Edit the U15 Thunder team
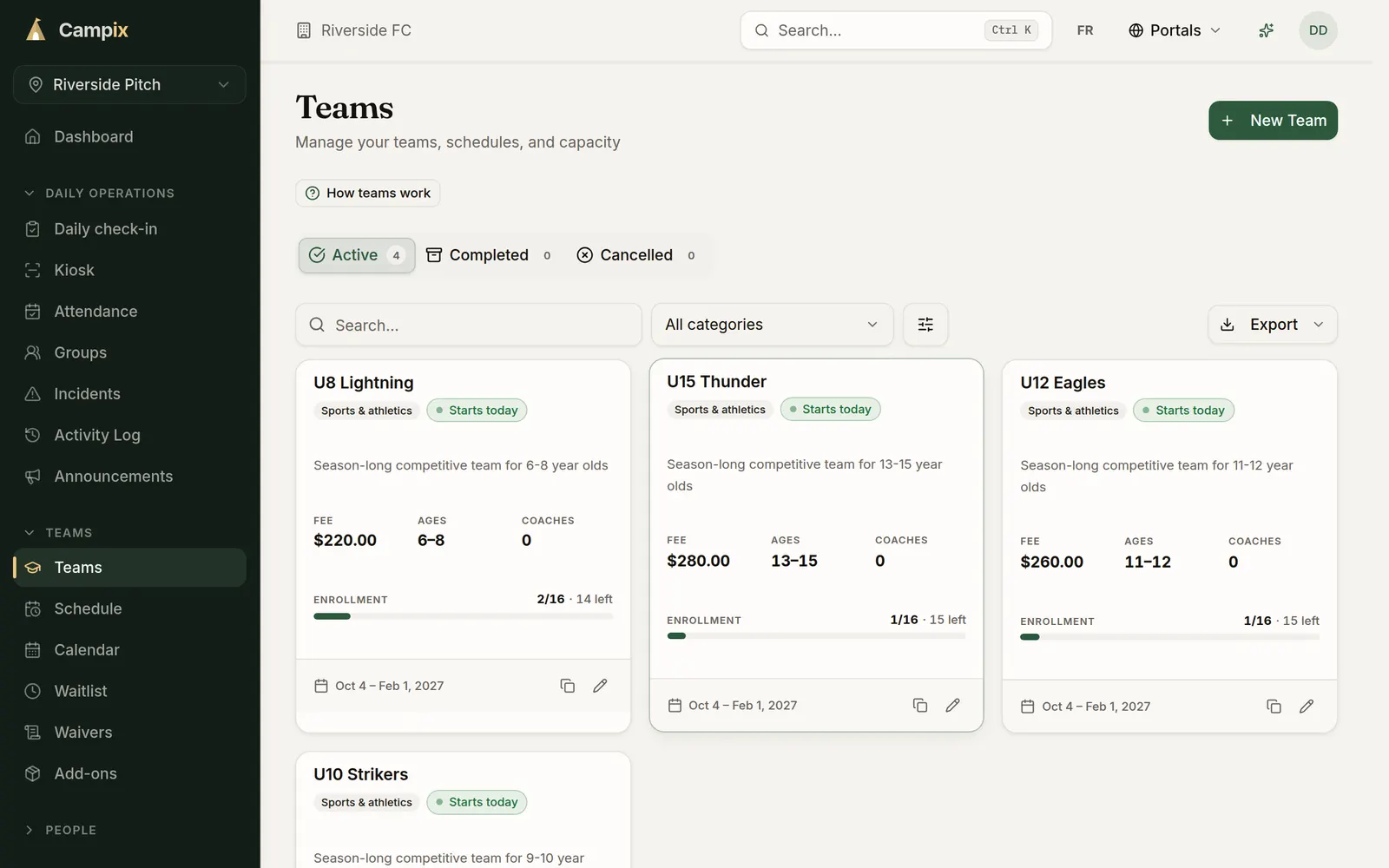 953,706
